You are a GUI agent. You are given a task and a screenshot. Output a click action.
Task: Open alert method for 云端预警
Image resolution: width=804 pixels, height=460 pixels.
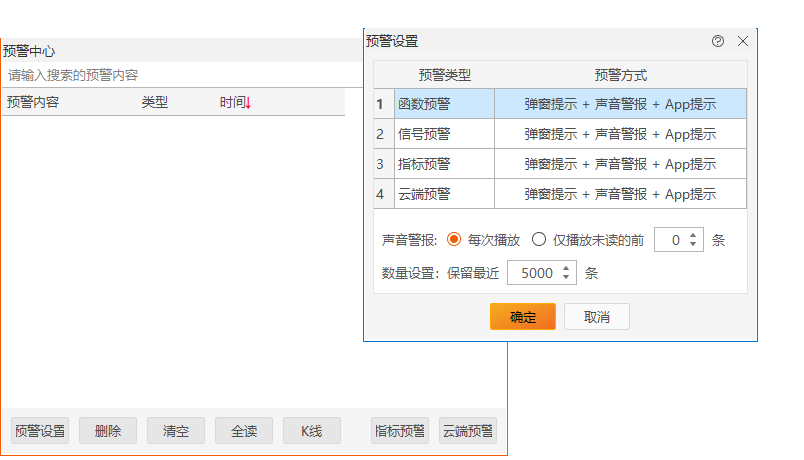click(620, 194)
